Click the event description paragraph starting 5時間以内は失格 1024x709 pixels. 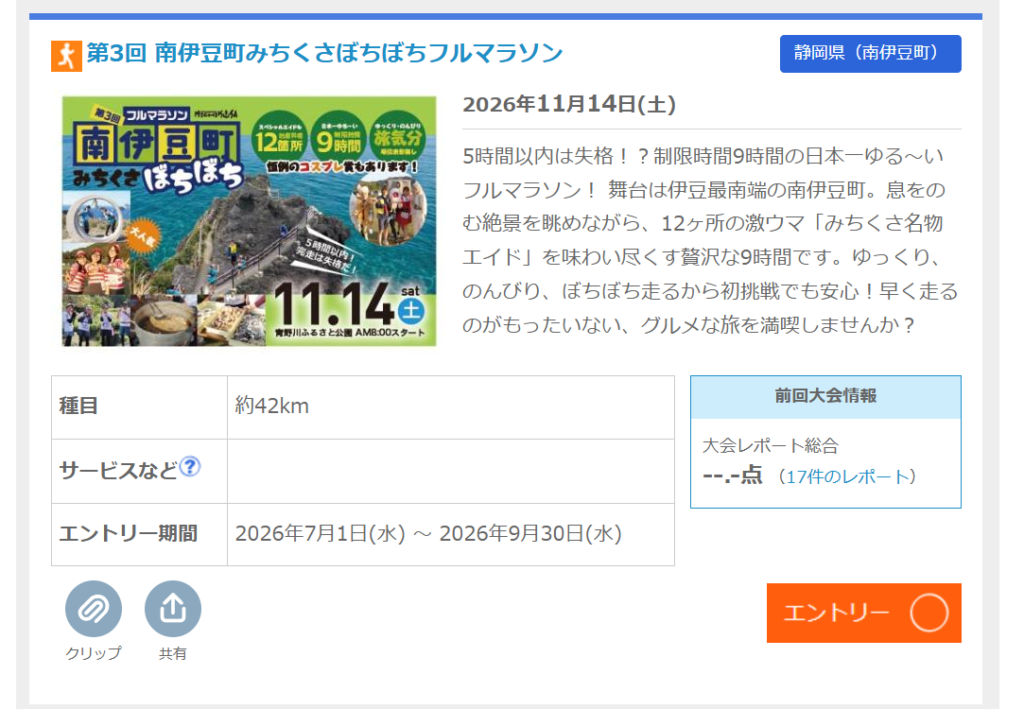[710, 240]
